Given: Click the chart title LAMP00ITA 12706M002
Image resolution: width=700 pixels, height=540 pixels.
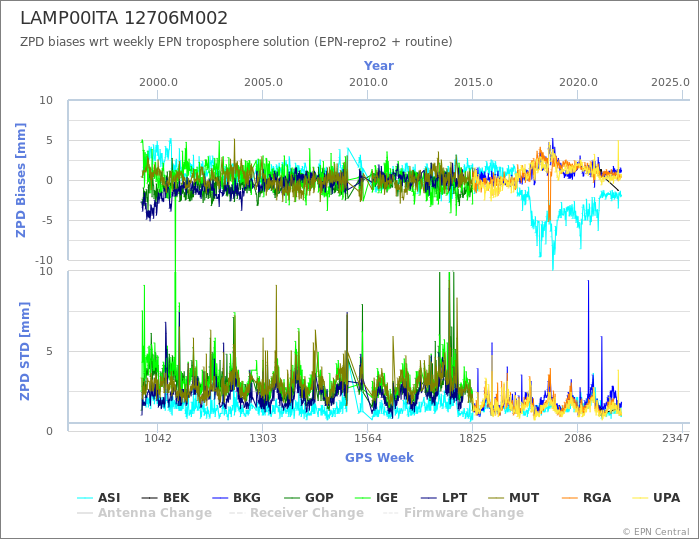Looking at the screenshot, I should [x=124, y=18].
